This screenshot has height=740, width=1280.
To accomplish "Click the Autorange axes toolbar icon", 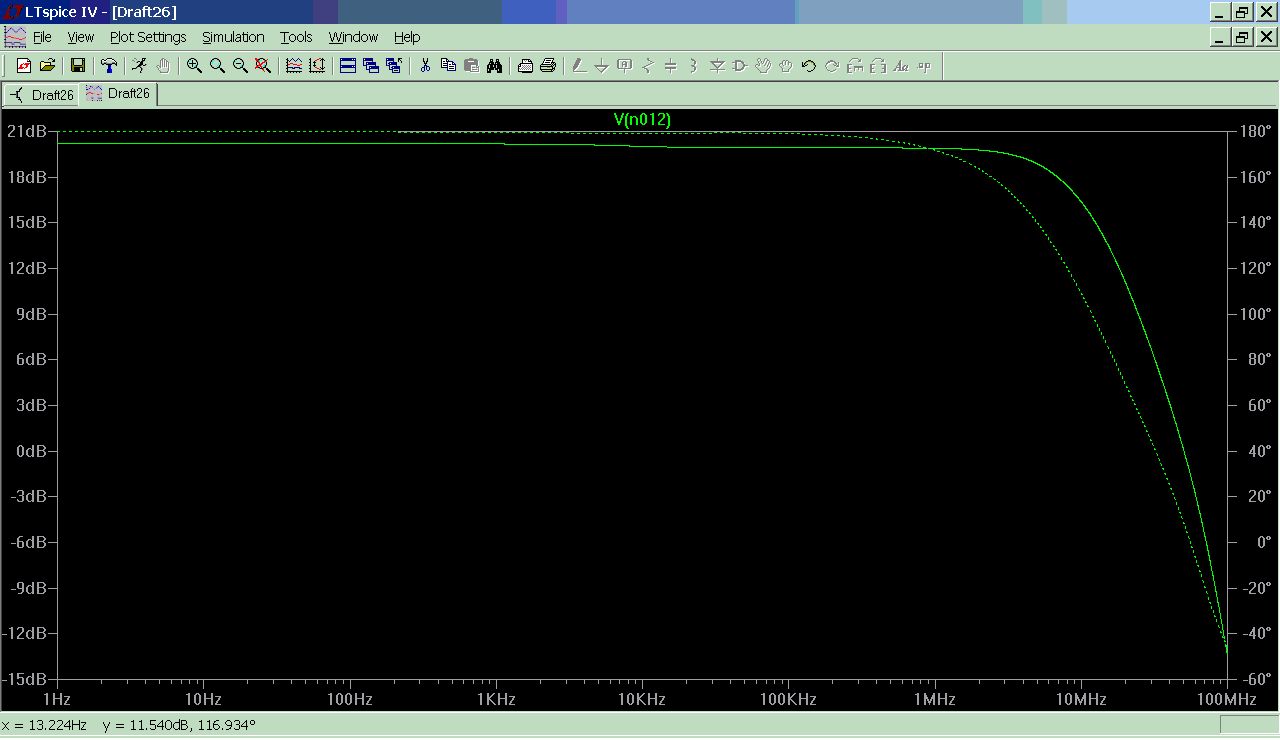I will tap(317, 66).
